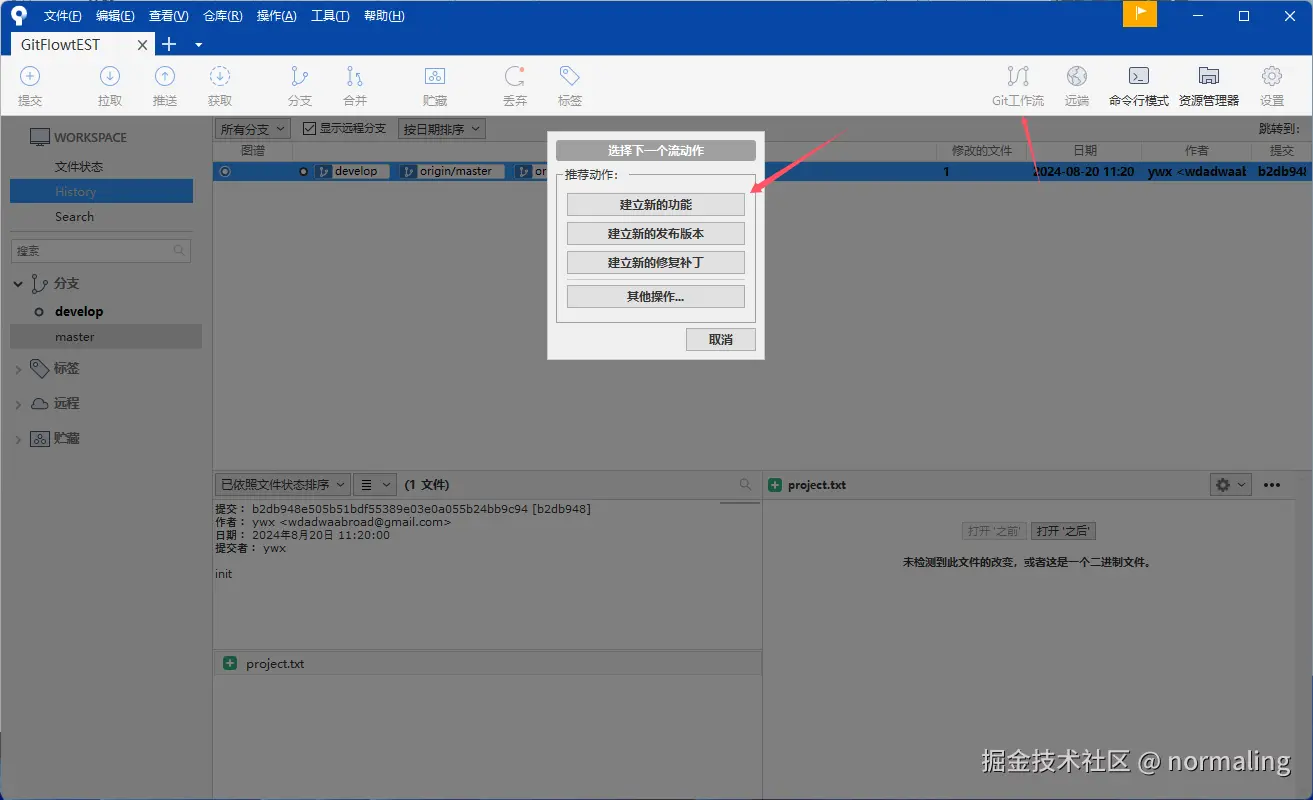Click the 修改的文件 column header

coord(982,150)
